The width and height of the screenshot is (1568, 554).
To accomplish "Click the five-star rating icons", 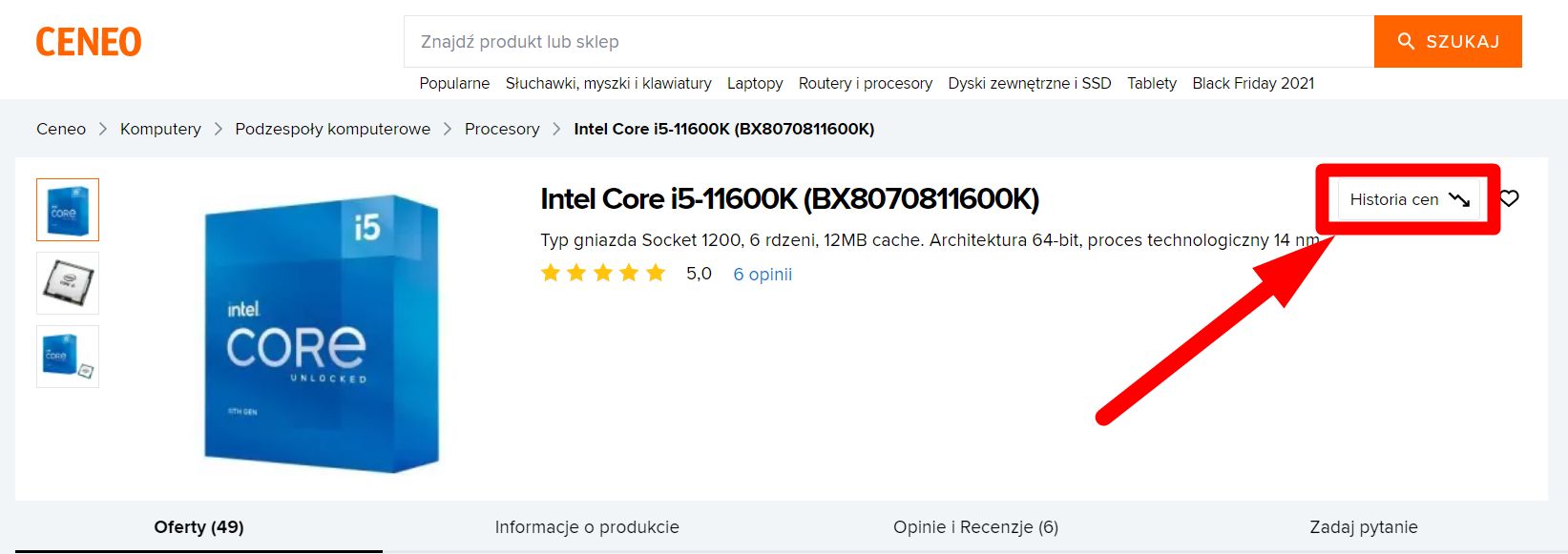I will point(602,274).
